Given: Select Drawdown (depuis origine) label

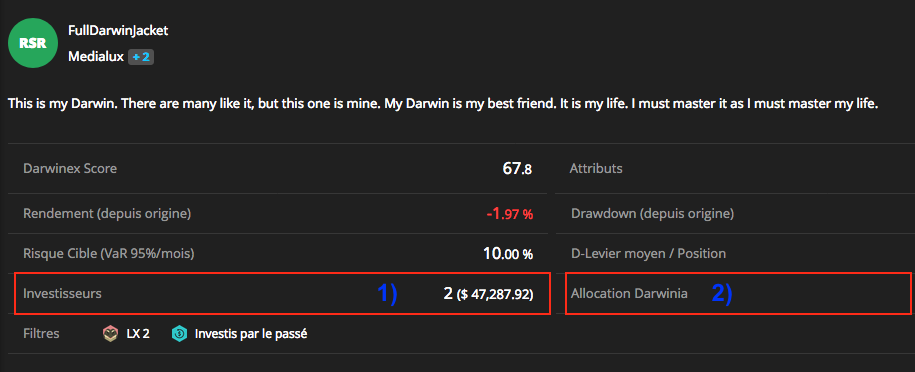Looking at the screenshot, I should [x=652, y=214].
